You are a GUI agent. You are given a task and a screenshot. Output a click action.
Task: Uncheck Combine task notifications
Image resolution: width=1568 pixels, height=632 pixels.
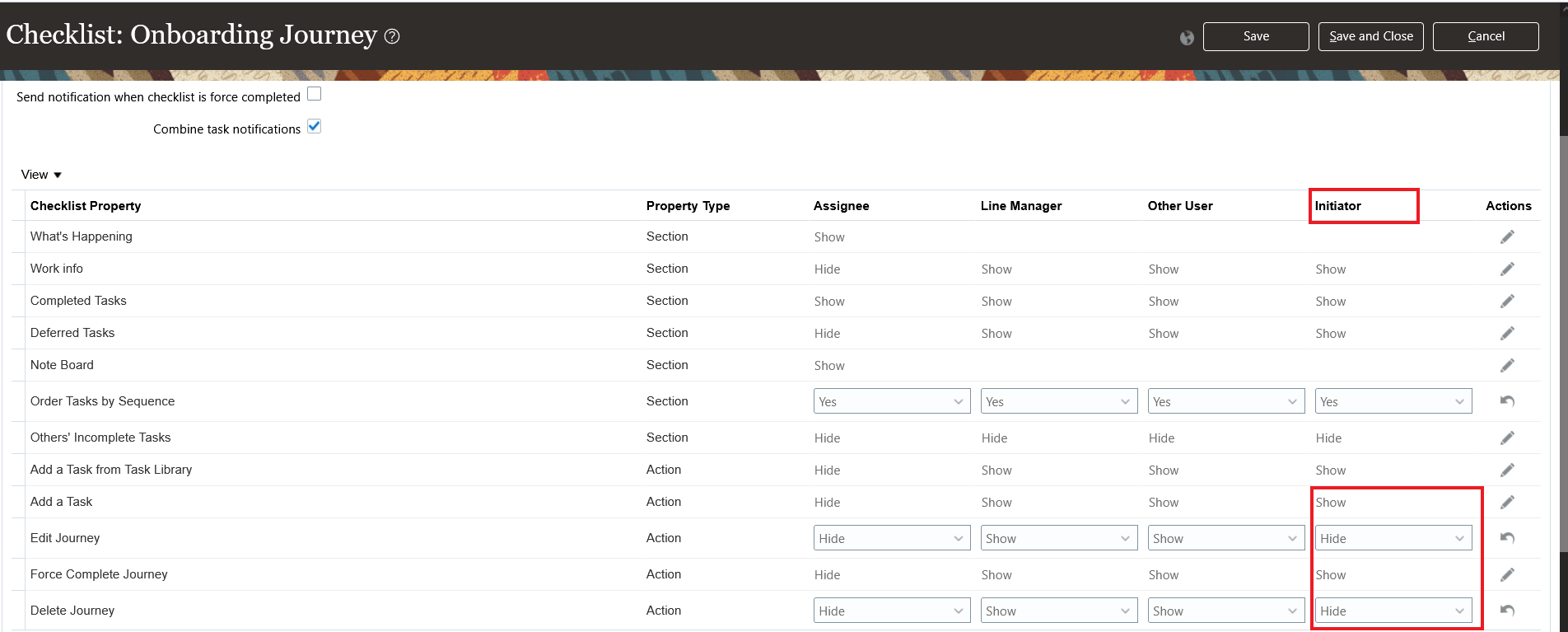pos(314,126)
